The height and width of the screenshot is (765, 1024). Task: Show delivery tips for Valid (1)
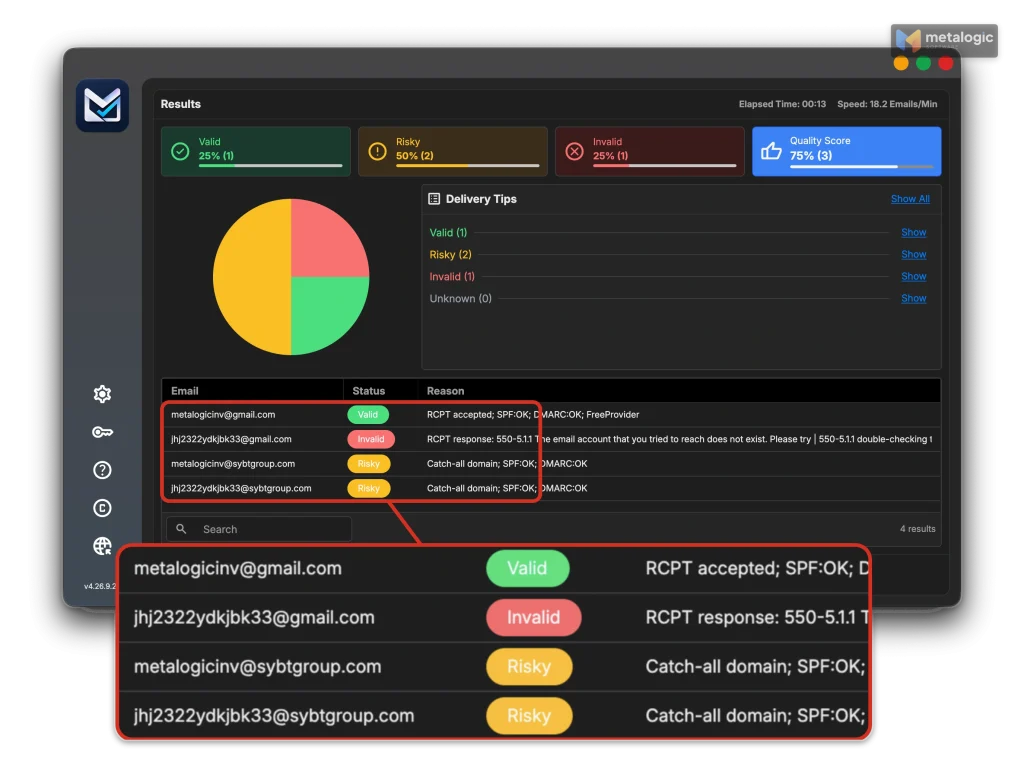pyautogui.click(x=914, y=233)
